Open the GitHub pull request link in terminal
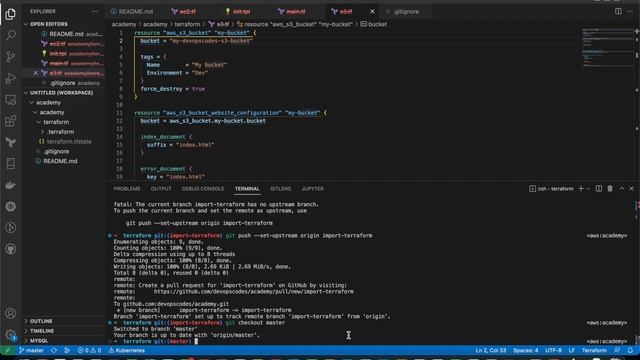The width and height of the screenshot is (640, 360). (253, 291)
